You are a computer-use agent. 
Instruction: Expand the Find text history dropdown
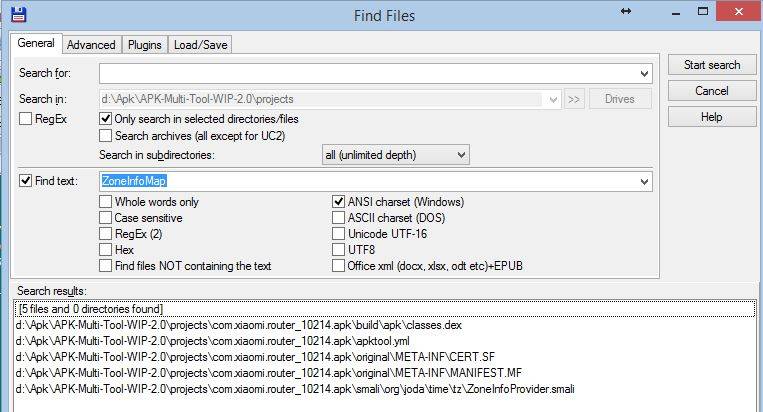pyautogui.click(x=645, y=182)
